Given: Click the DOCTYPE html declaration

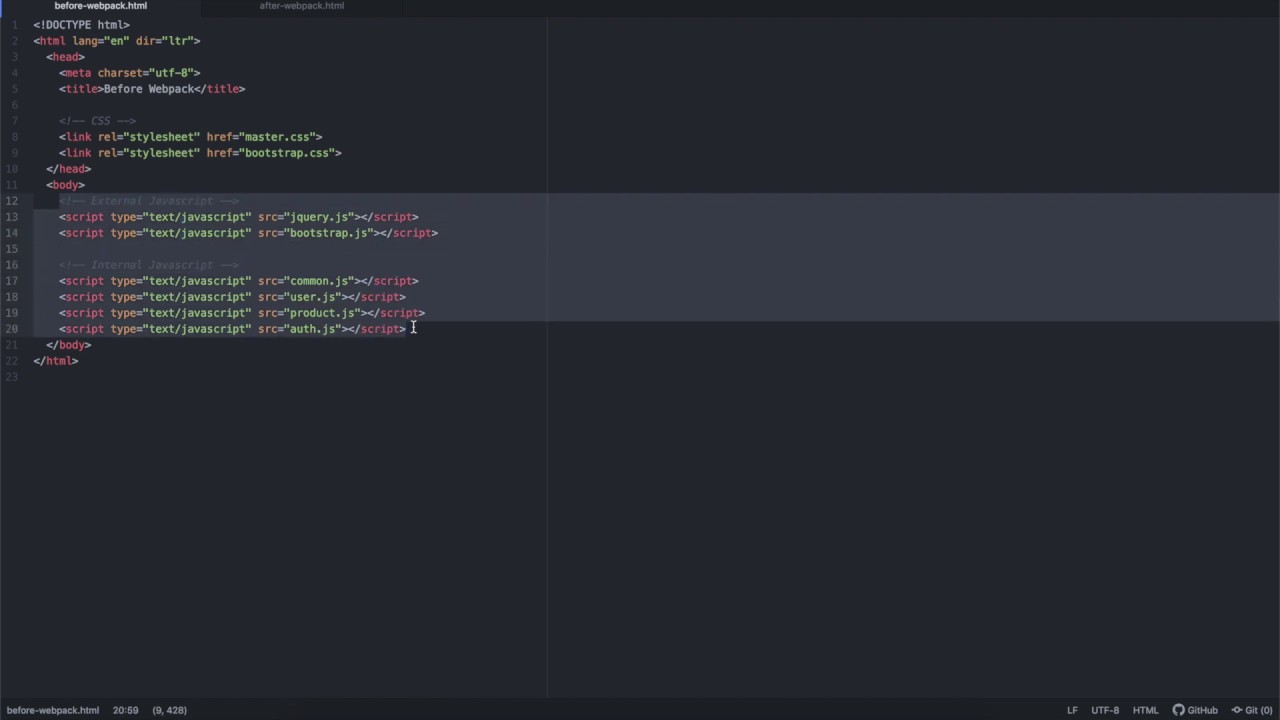Looking at the screenshot, I should tap(81, 25).
